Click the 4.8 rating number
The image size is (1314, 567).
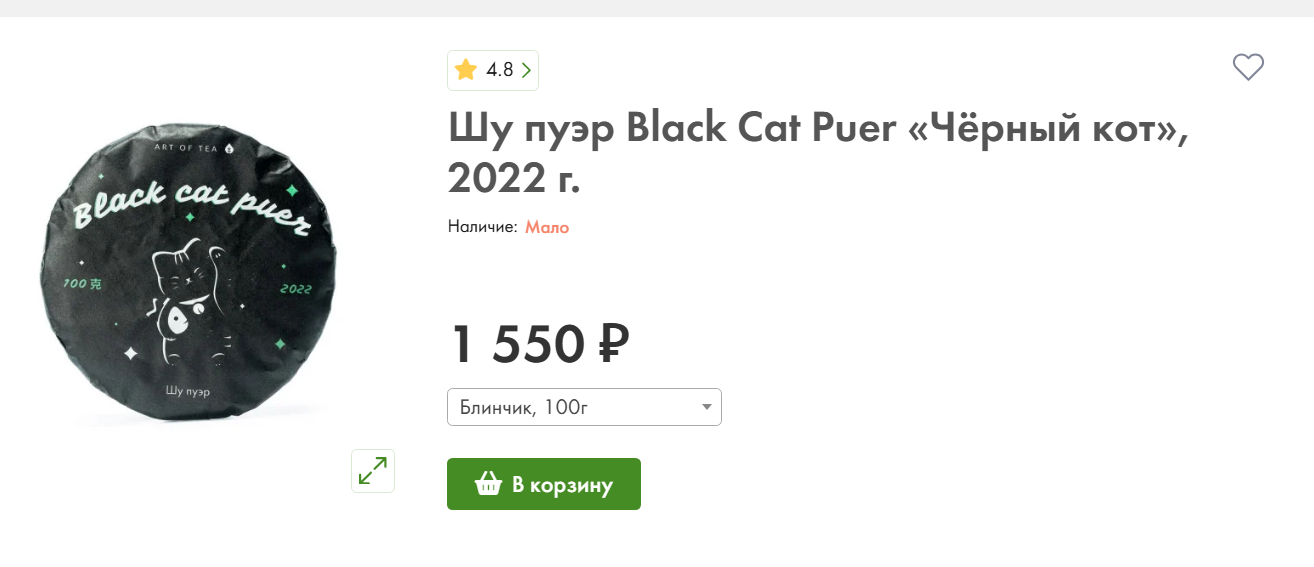(x=499, y=70)
